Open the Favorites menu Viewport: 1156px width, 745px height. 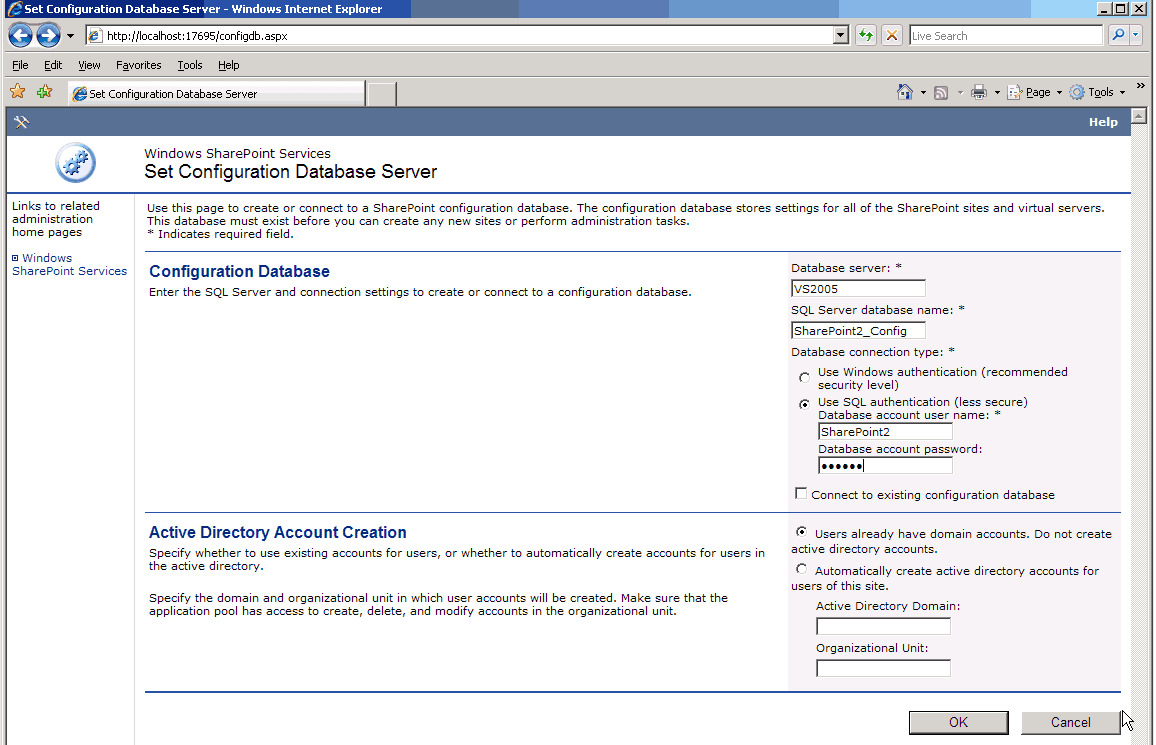(x=139, y=65)
